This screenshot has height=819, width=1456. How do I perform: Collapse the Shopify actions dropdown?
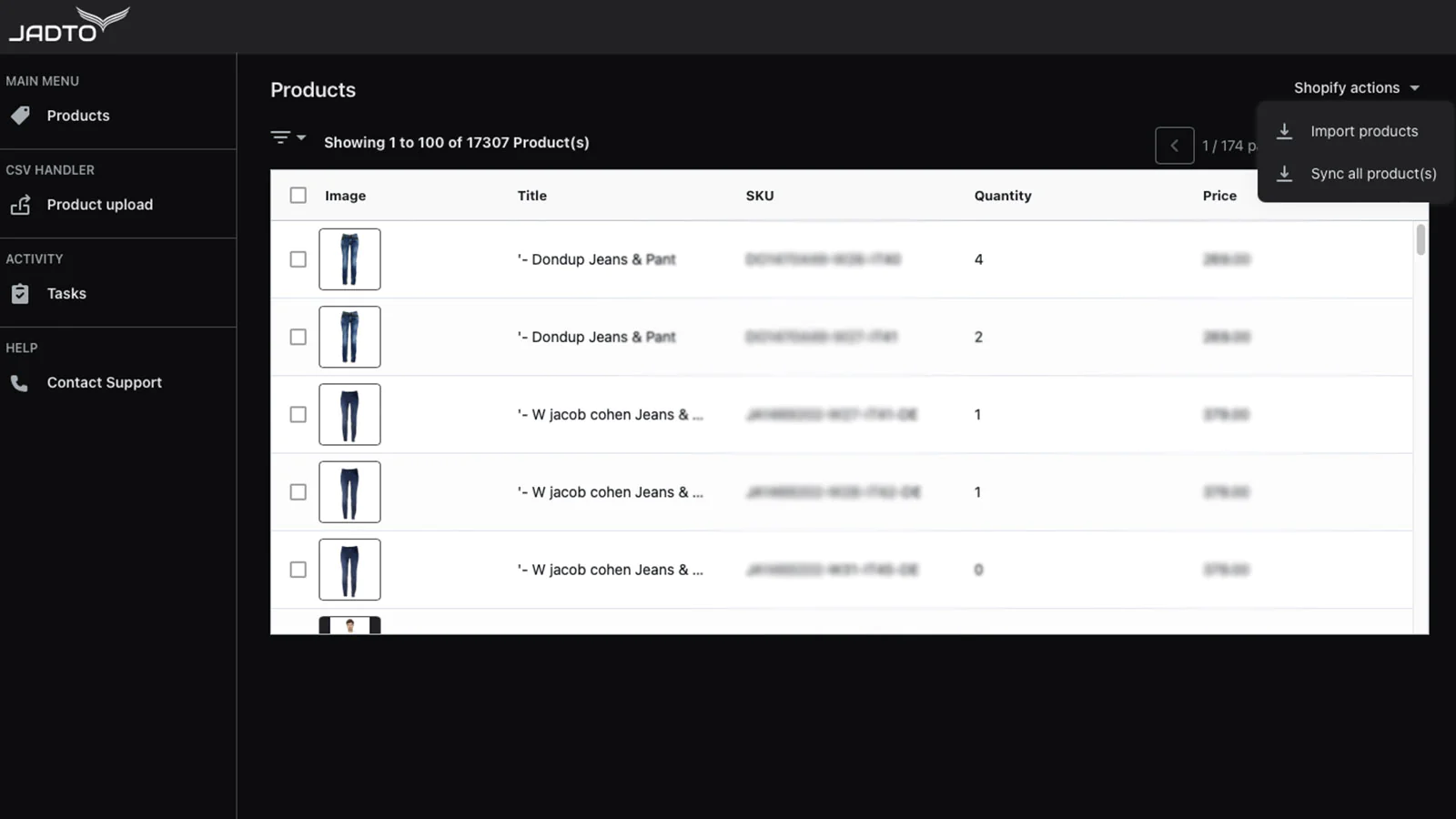(1356, 88)
